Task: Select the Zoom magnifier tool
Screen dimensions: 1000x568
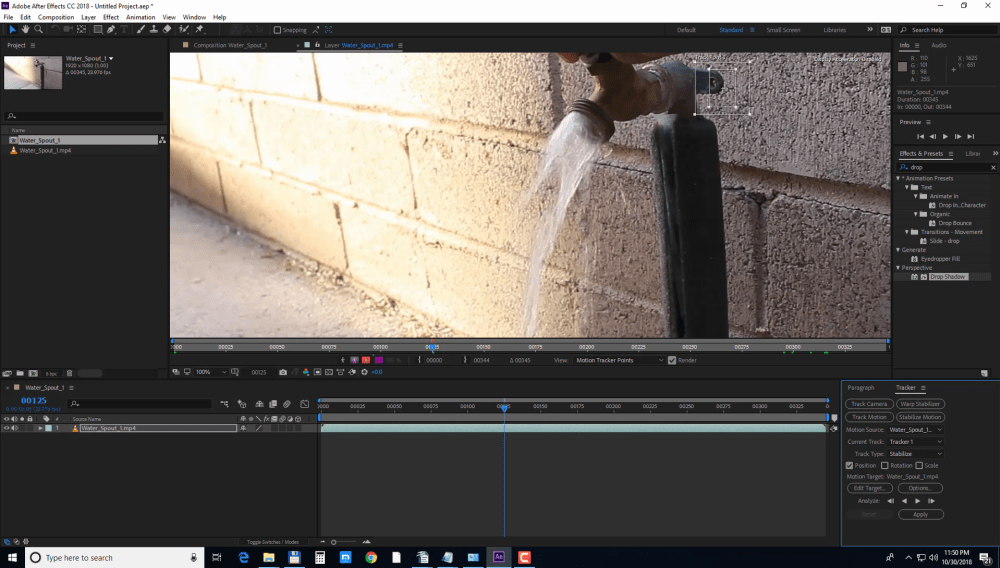Action: pyautogui.click(x=38, y=29)
